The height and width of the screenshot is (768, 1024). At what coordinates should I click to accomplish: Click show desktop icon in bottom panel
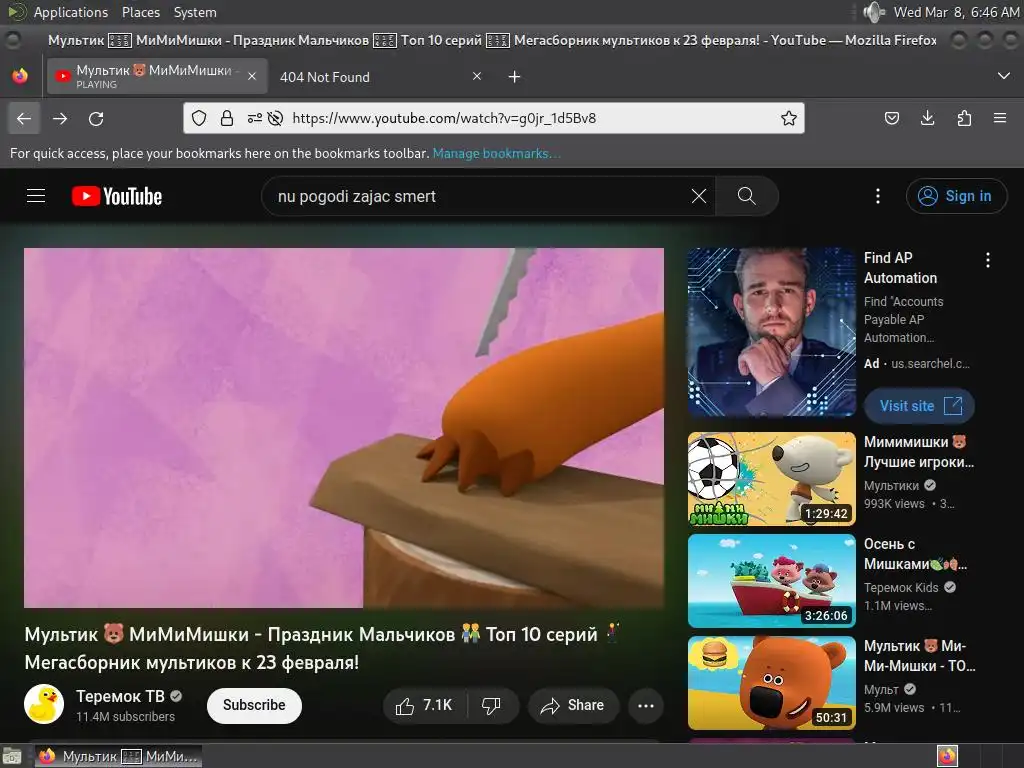[12, 756]
